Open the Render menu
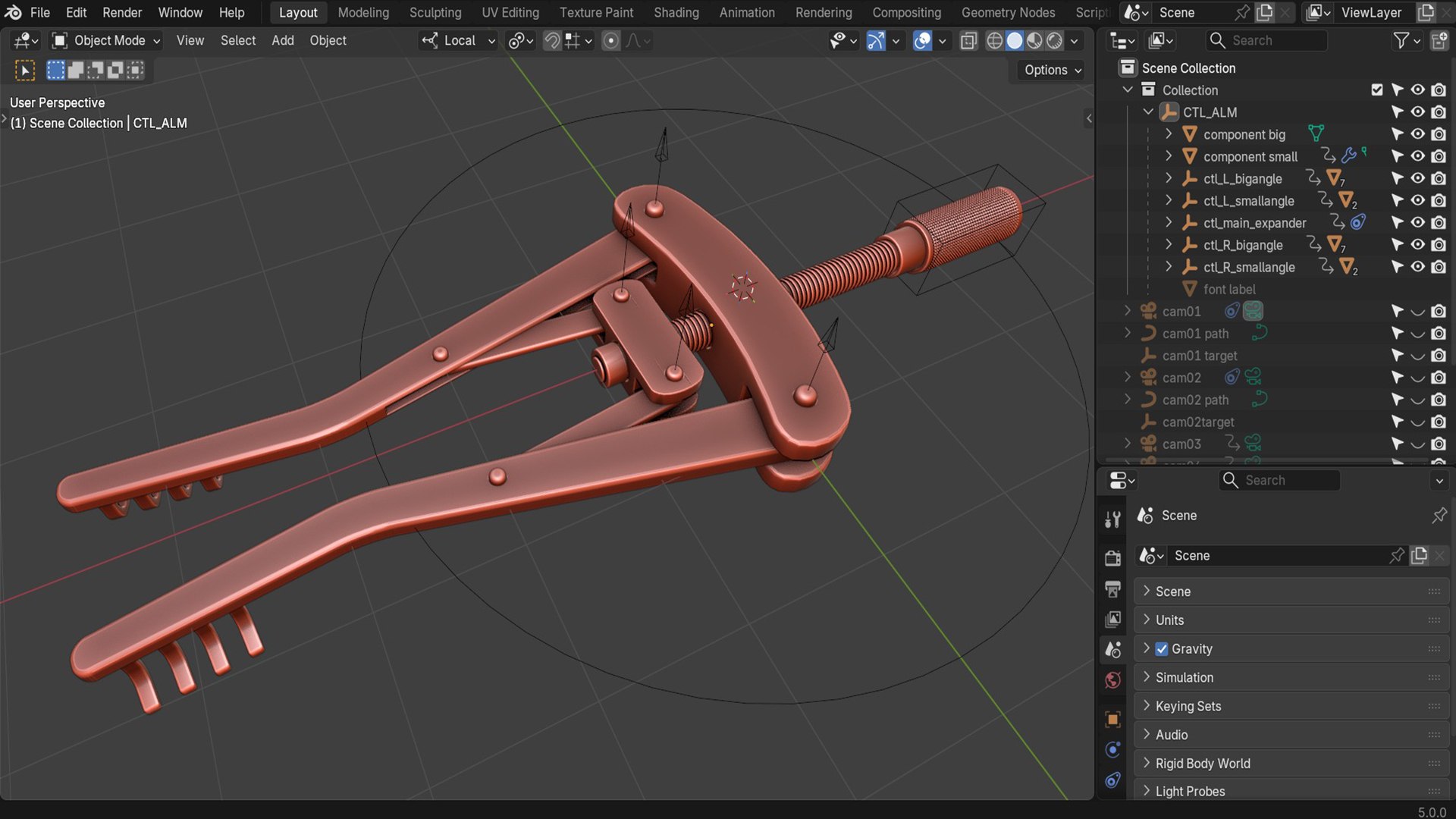The width and height of the screenshot is (1456, 819). (122, 13)
